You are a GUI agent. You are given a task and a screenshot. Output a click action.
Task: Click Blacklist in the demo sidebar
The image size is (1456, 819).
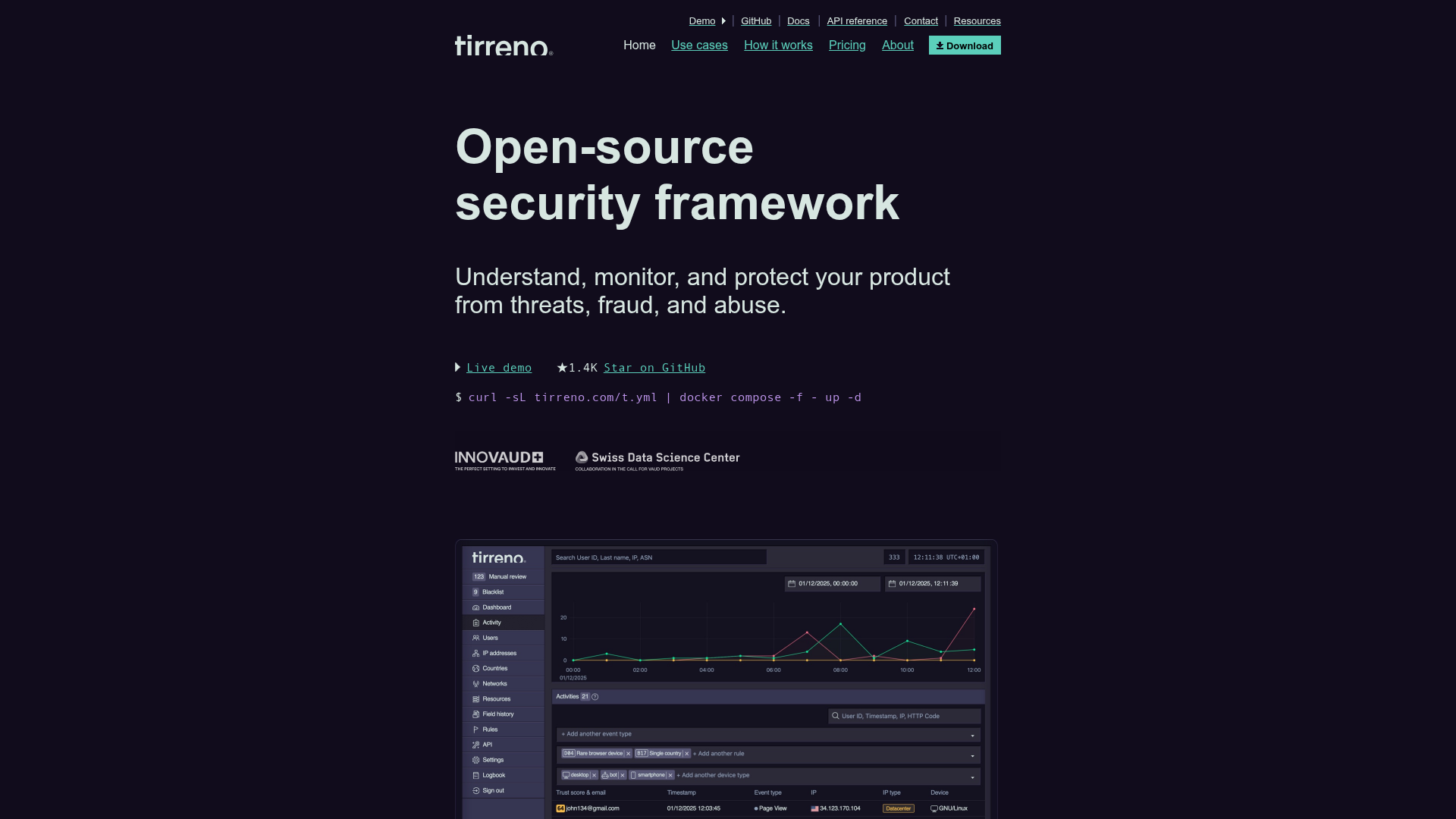coord(503,592)
